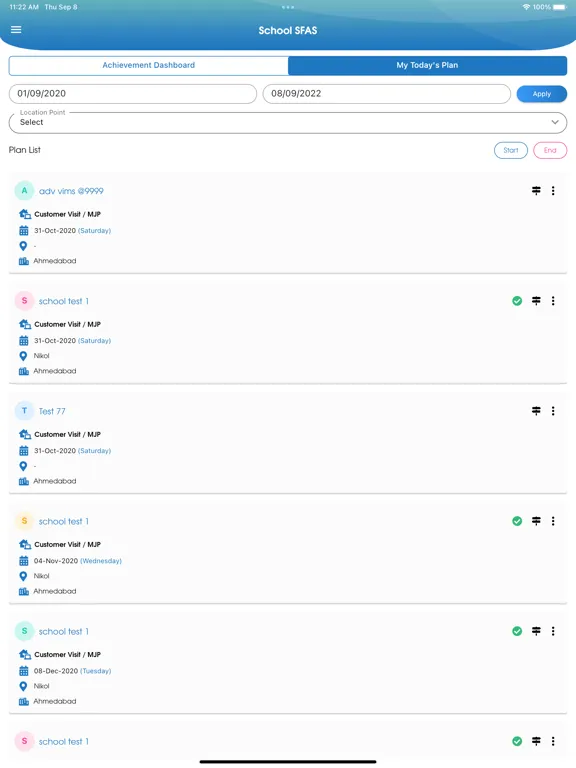
Task: Tap the Plan List heading
Action: point(24,150)
